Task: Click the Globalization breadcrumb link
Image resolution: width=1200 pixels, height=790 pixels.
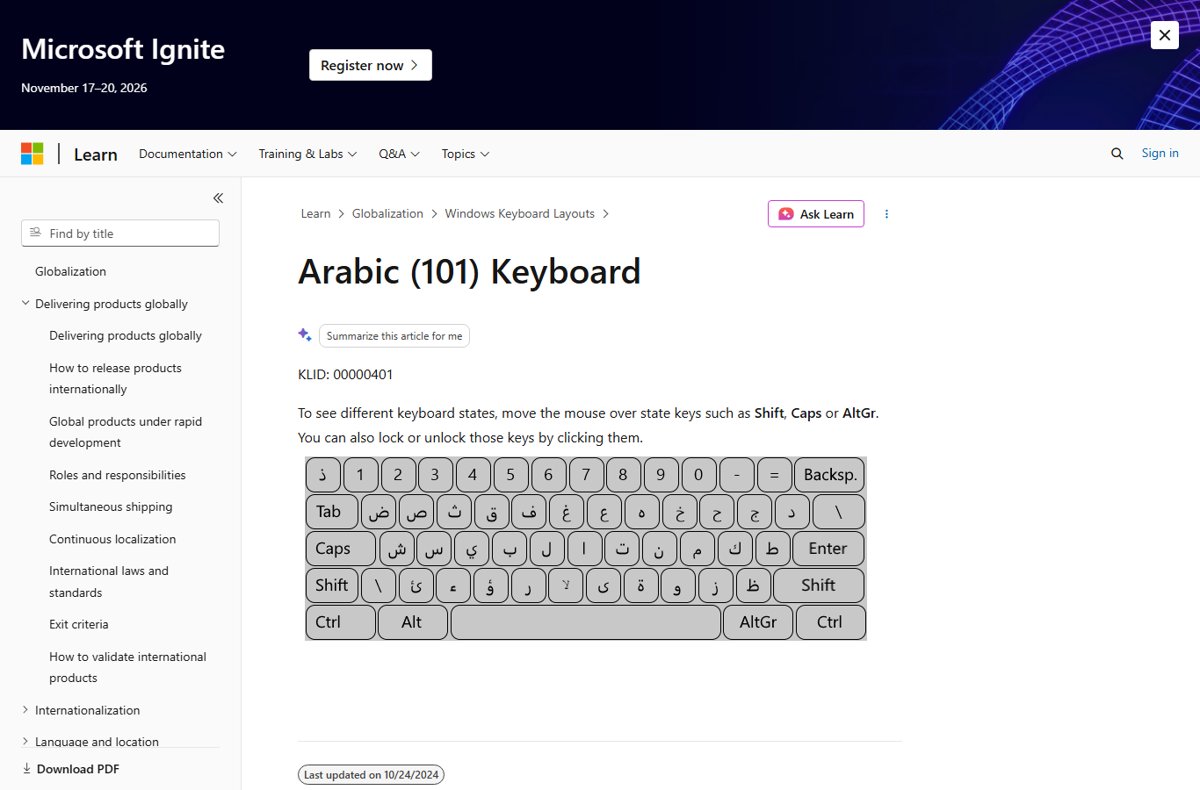Action: coord(387,213)
